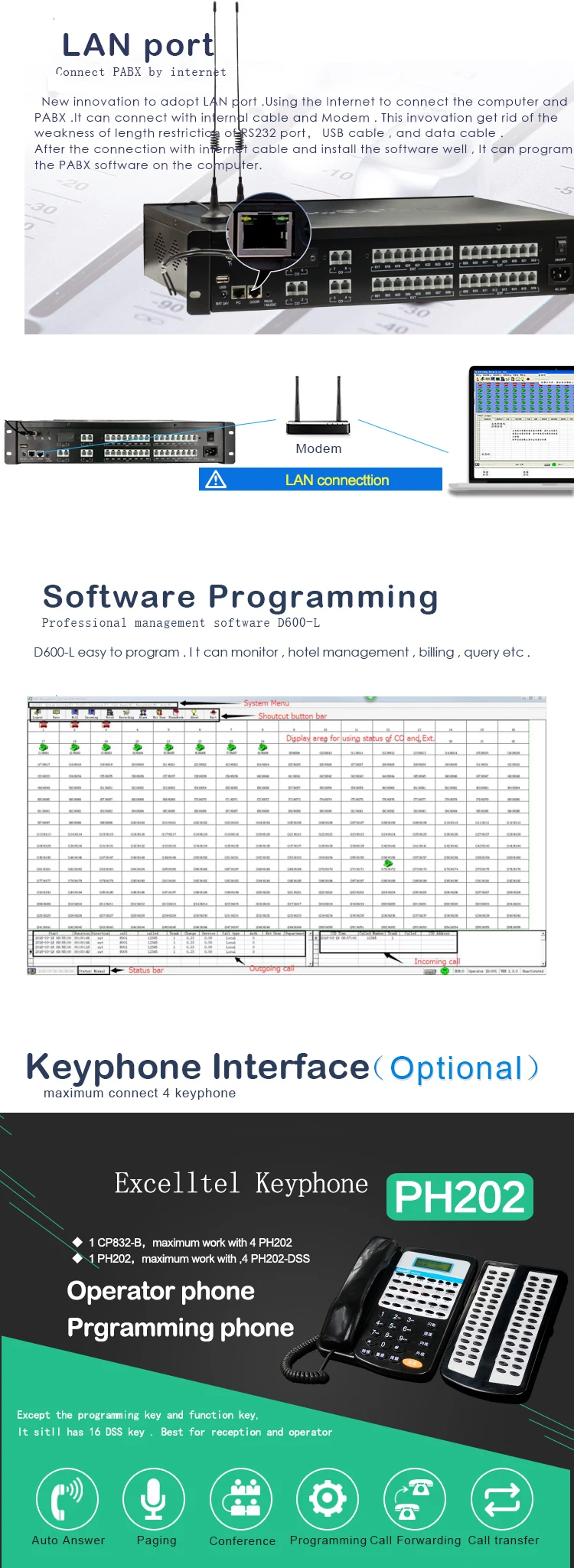The height and width of the screenshot is (1568, 574).
Task: Click the Conference group icon
Action: coord(242,1499)
